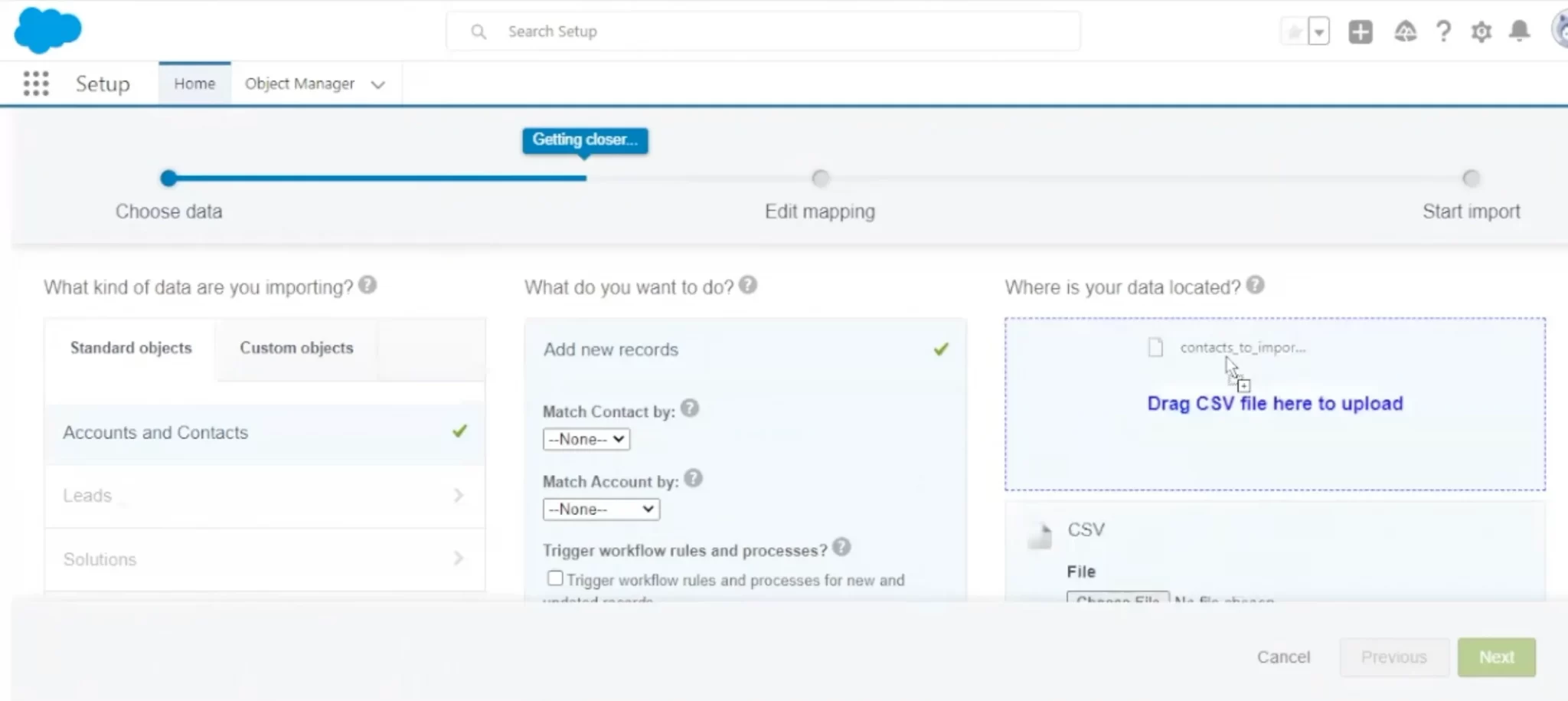1568x701 pixels.
Task: Click help icon beside Where is your data located
Action: pyautogui.click(x=1255, y=285)
